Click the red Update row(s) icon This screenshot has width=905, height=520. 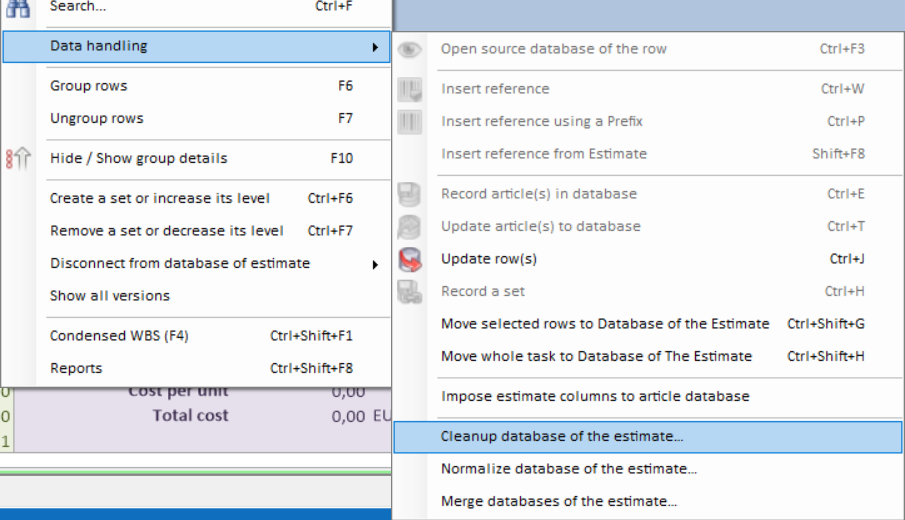tap(410, 260)
